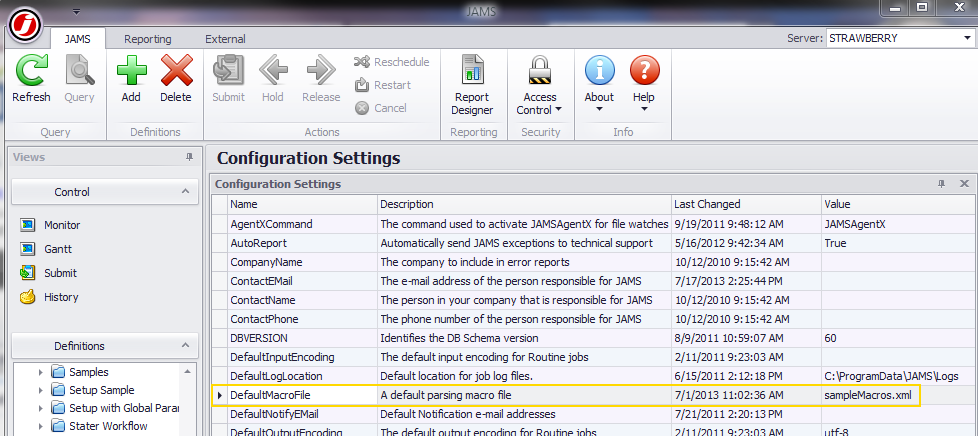Switch to the JAMS ribbon tab
This screenshot has height=436, width=978.
(78, 39)
